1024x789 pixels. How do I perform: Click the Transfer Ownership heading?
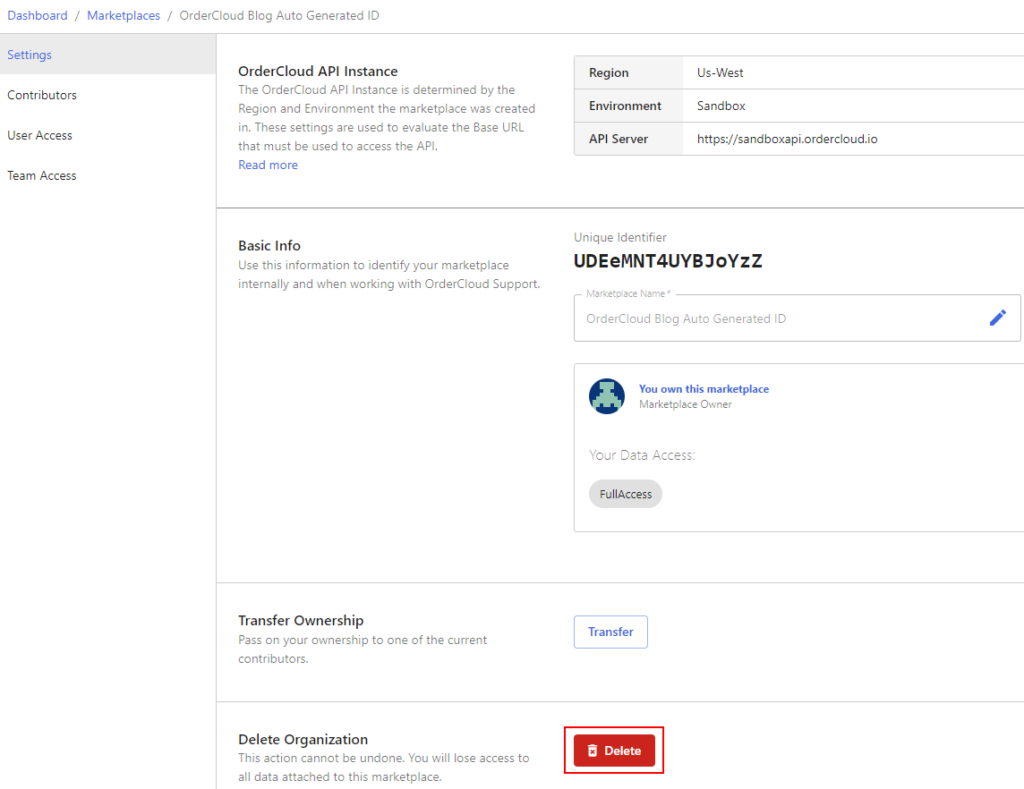coord(301,620)
